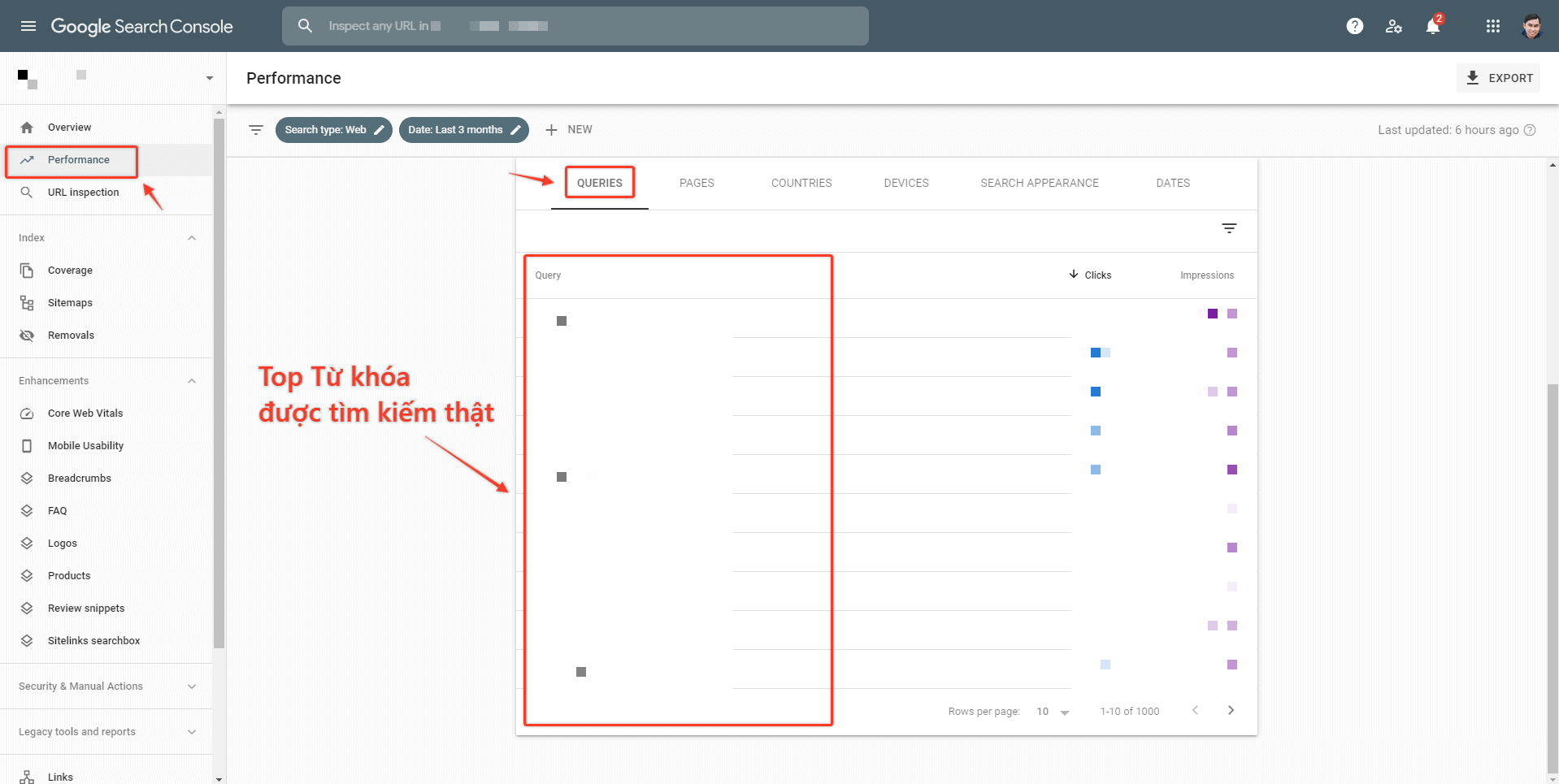Open the Last updated info icon

click(1530, 130)
